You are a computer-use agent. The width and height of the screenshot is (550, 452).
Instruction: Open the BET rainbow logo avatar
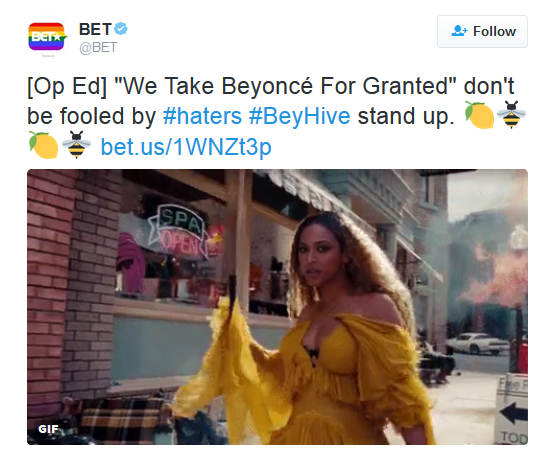point(47,37)
